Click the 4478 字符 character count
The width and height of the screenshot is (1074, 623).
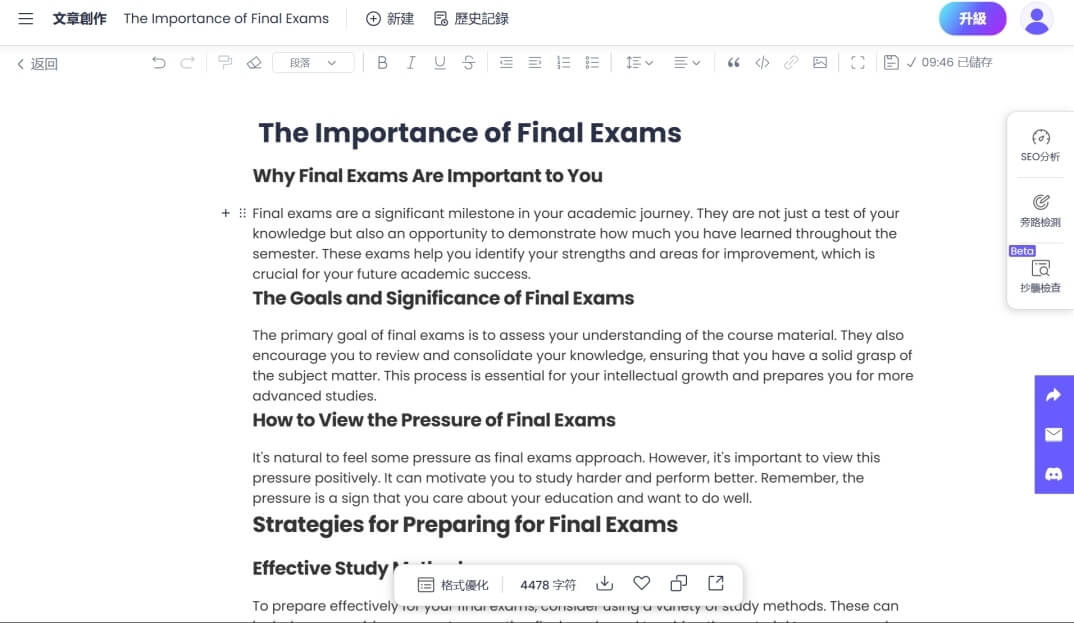click(x=548, y=585)
